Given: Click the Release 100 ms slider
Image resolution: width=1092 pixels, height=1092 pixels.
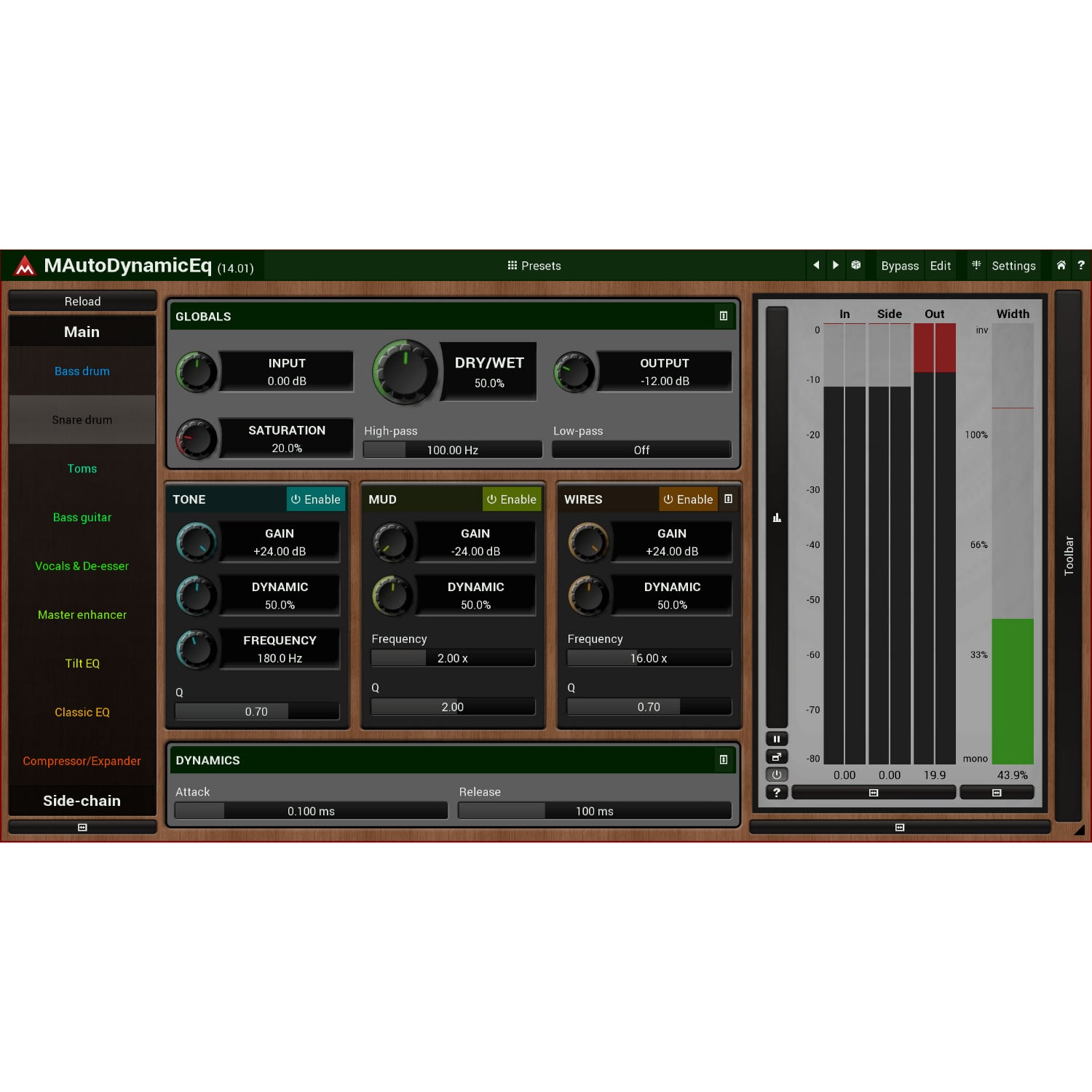Looking at the screenshot, I should tap(595, 811).
